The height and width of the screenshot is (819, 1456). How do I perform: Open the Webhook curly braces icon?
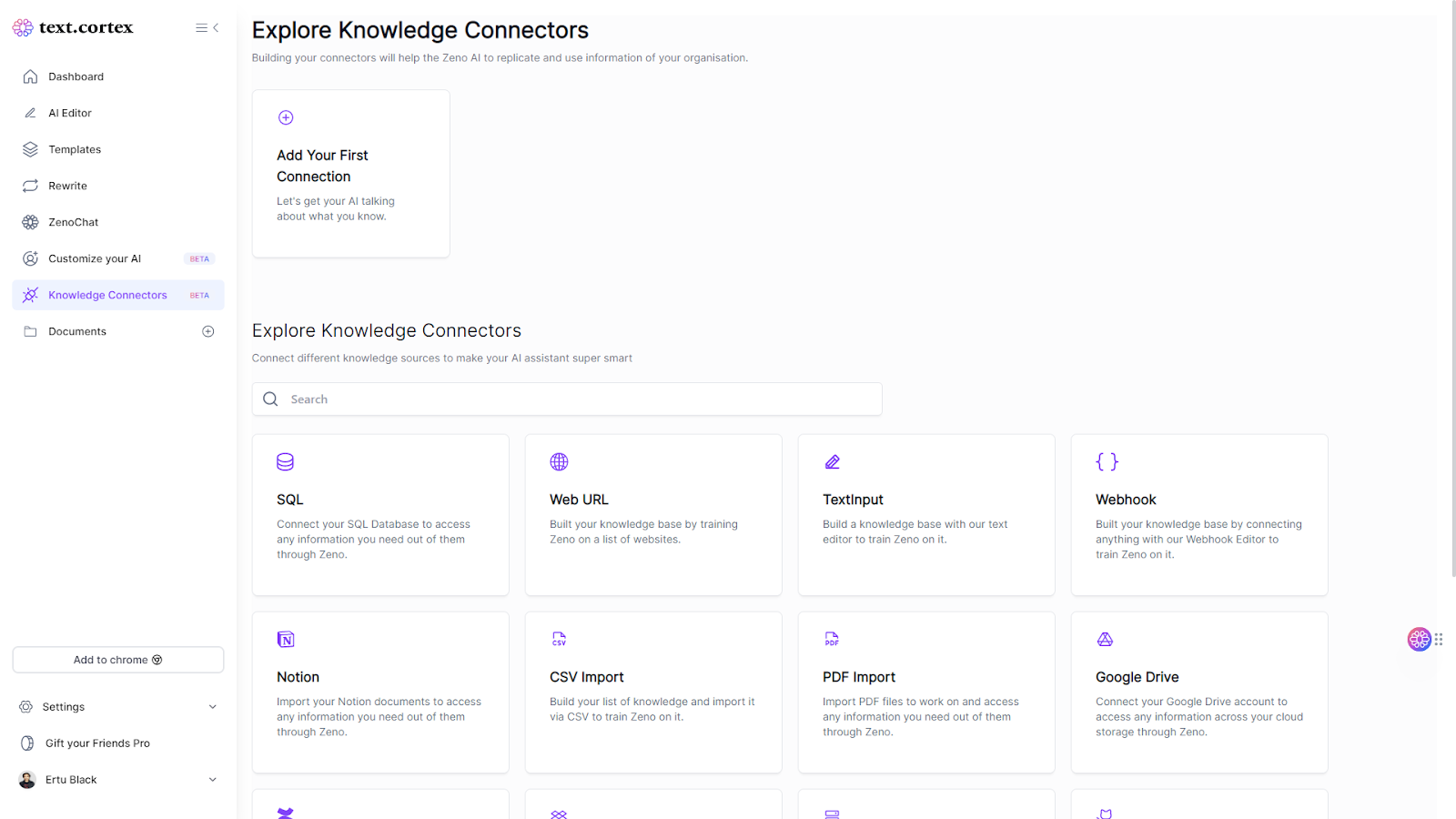coord(1107,462)
